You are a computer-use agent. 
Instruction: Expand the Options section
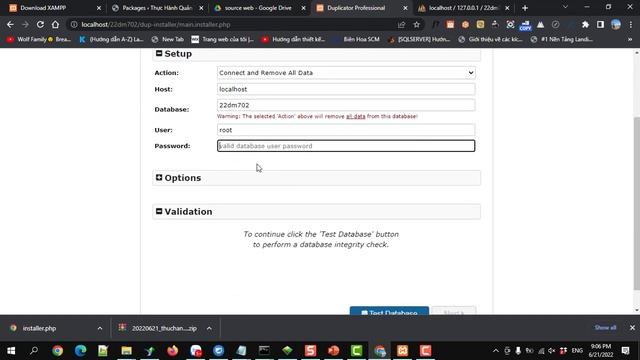pyautogui.click(x=159, y=177)
